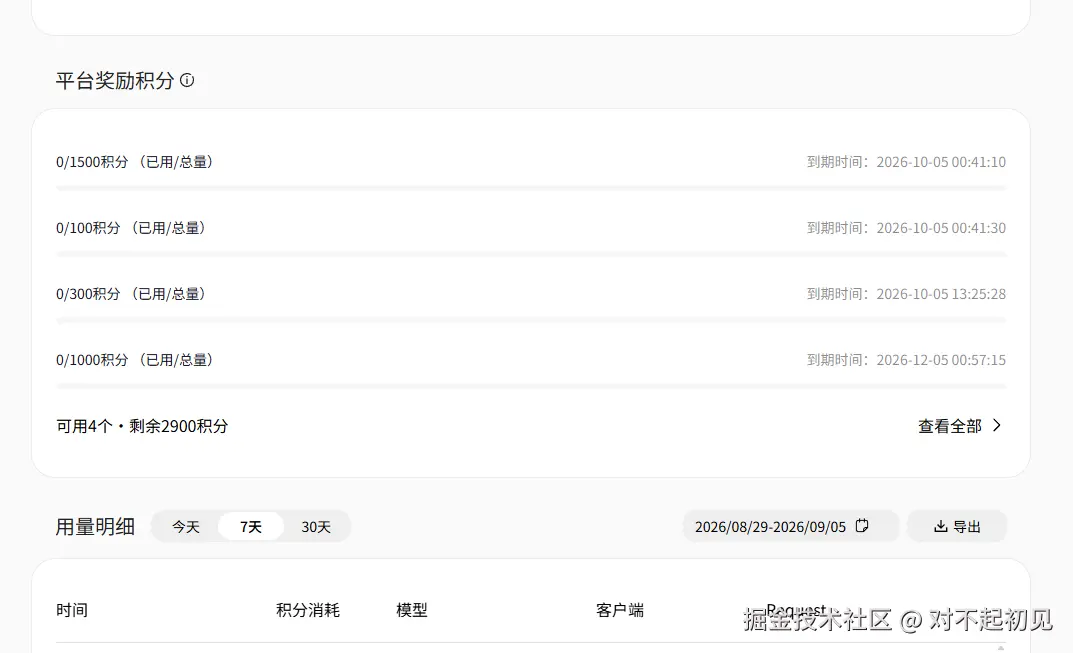
Task: Click the 时间 column header
Action: [72, 610]
